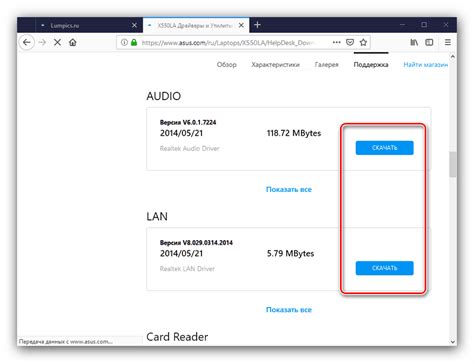Click the forward navigation arrow
The width and height of the screenshot is (474, 363).
click(42, 42)
